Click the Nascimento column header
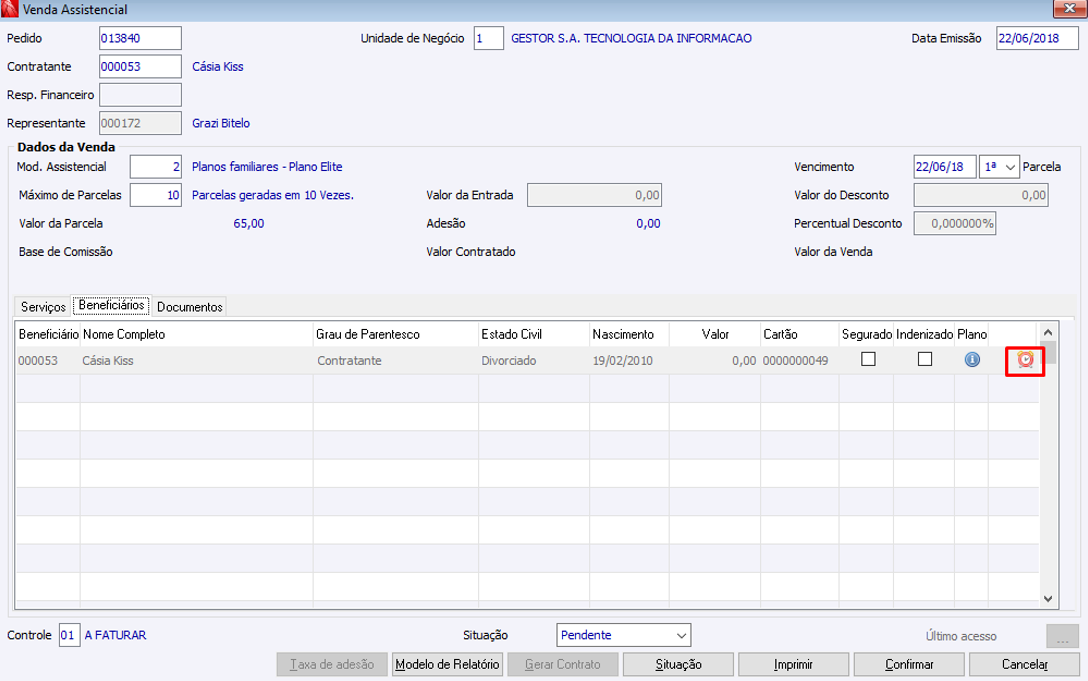Image resolution: width=1088 pixels, height=681 pixels. tap(629, 335)
